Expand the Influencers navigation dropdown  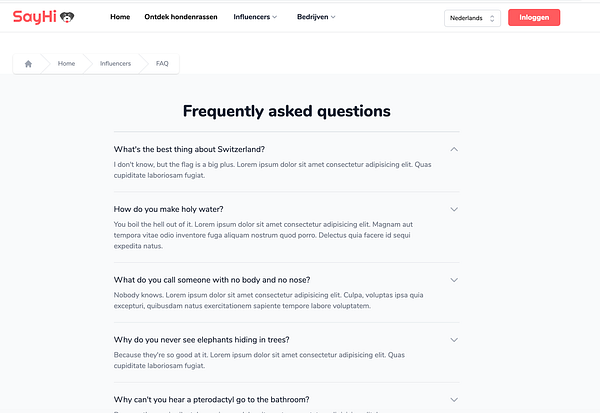coord(255,18)
